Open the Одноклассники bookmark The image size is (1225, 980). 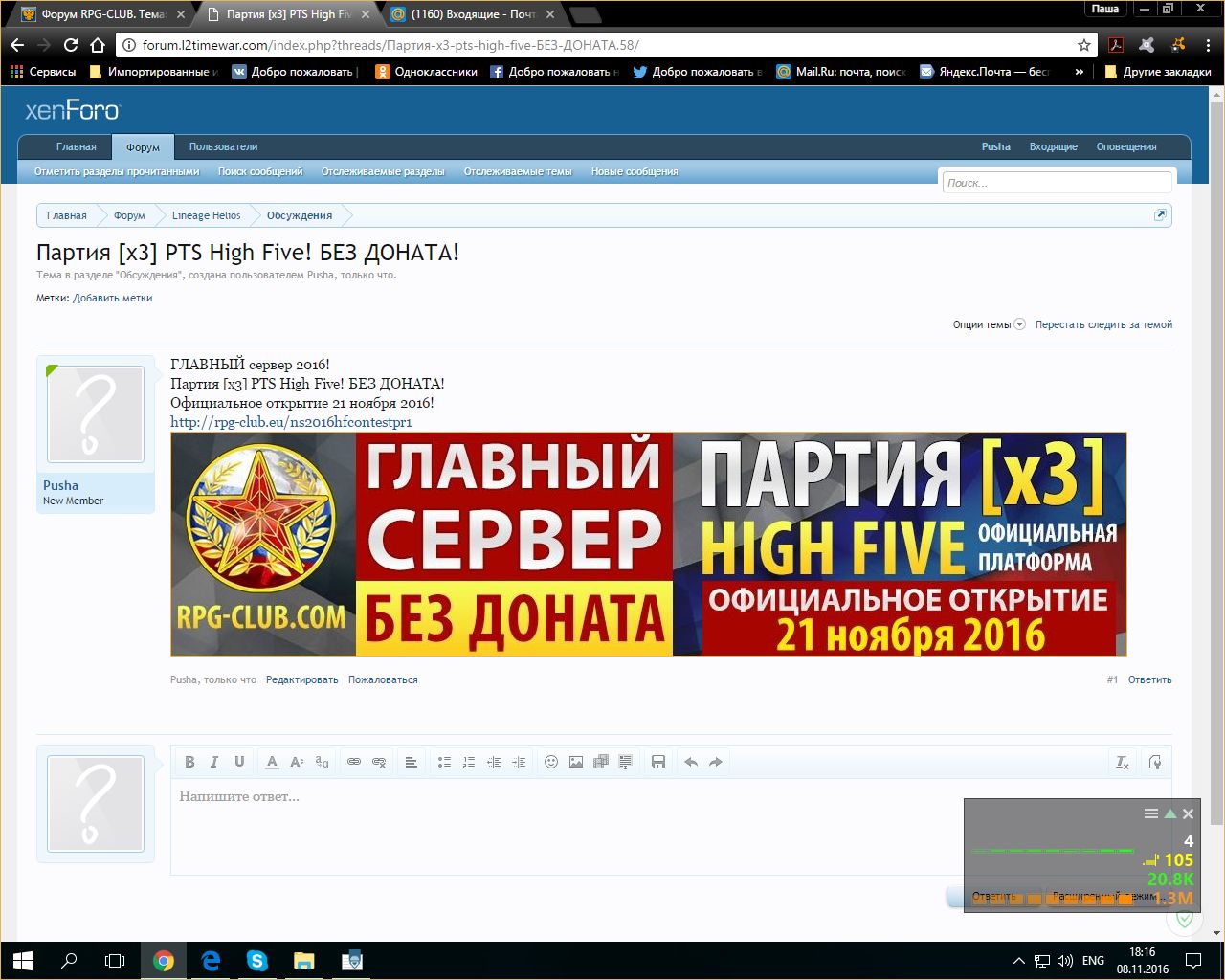(x=426, y=72)
